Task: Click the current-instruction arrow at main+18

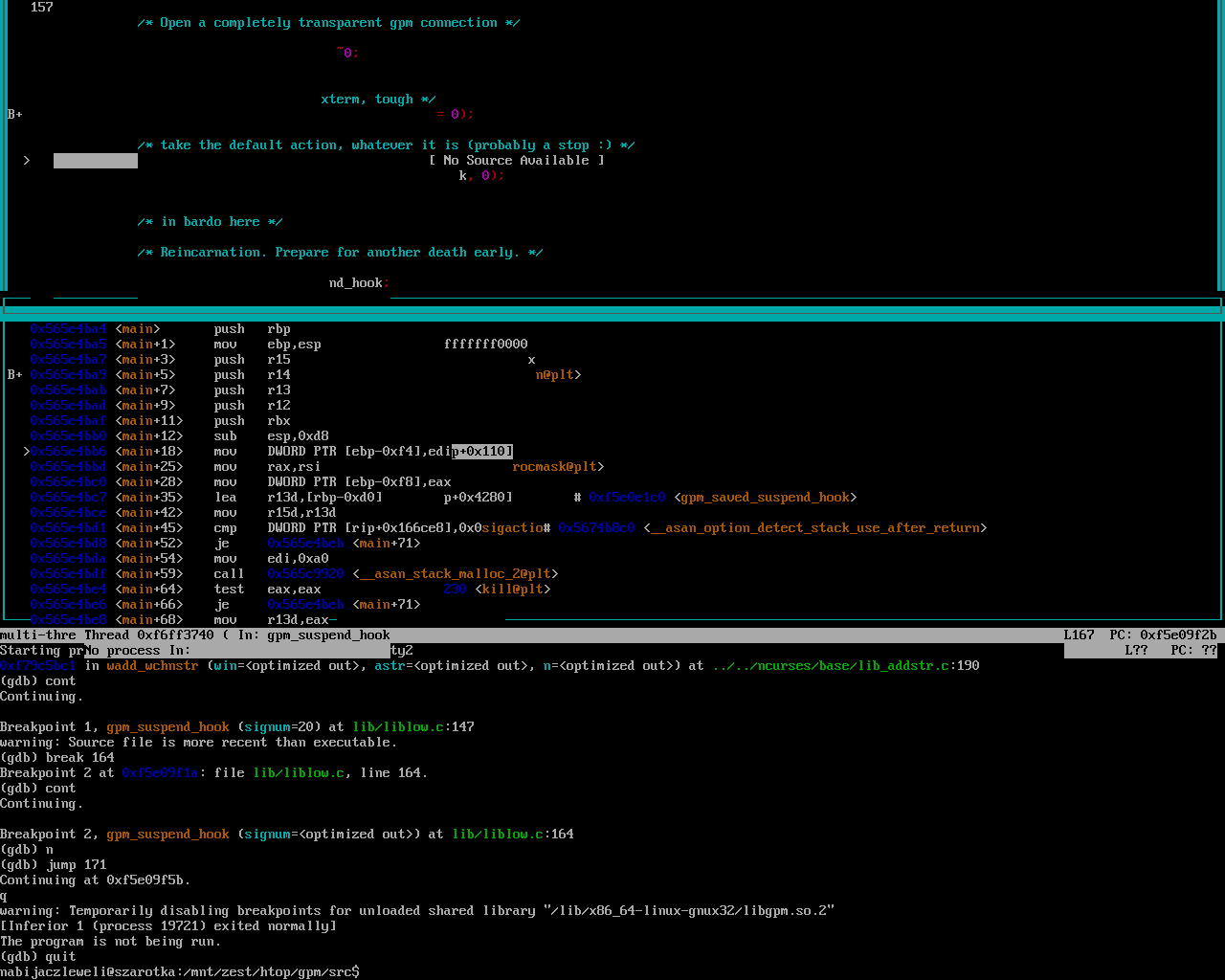Action: pos(27,452)
